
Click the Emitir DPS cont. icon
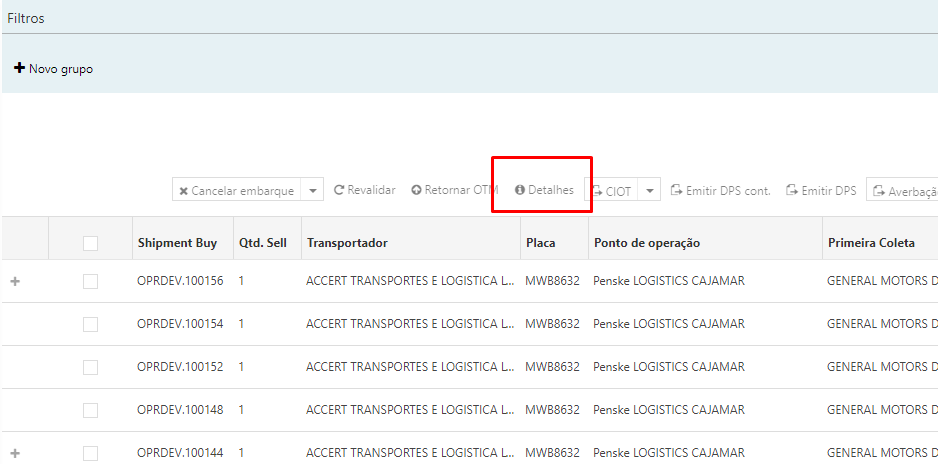pos(676,190)
